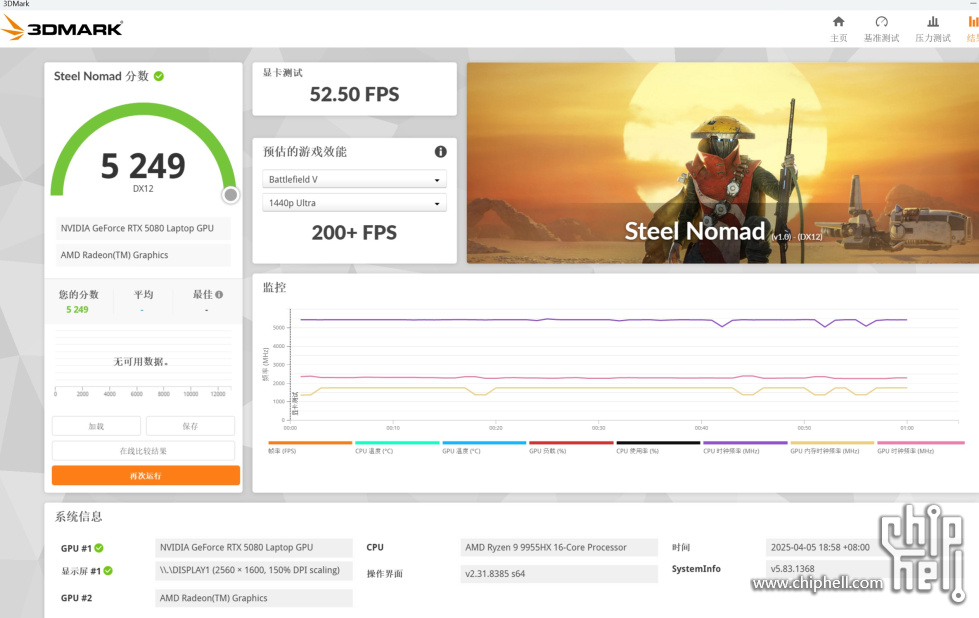This screenshot has width=979, height=618.
Task: Select the pink GPU 时钟频率 legend swatch
Action: pyautogui.click(x=921, y=443)
